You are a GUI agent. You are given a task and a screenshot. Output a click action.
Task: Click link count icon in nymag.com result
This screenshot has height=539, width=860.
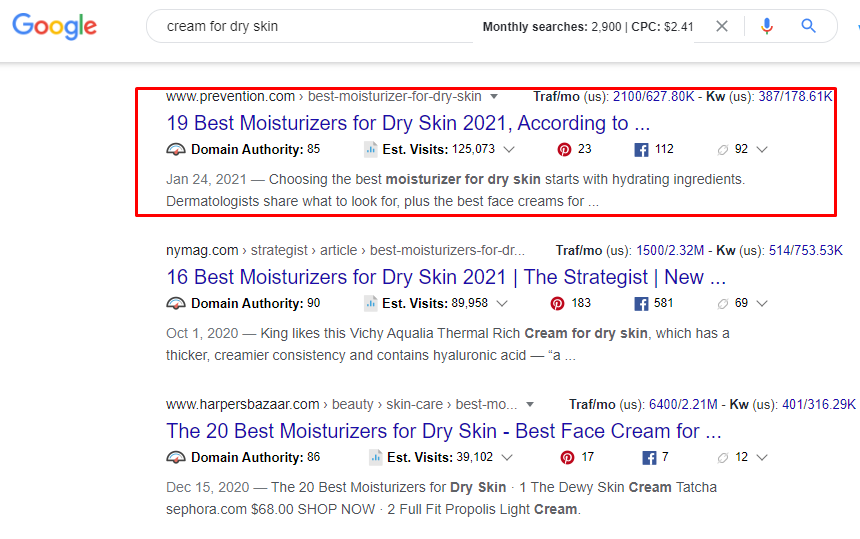click(723, 304)
